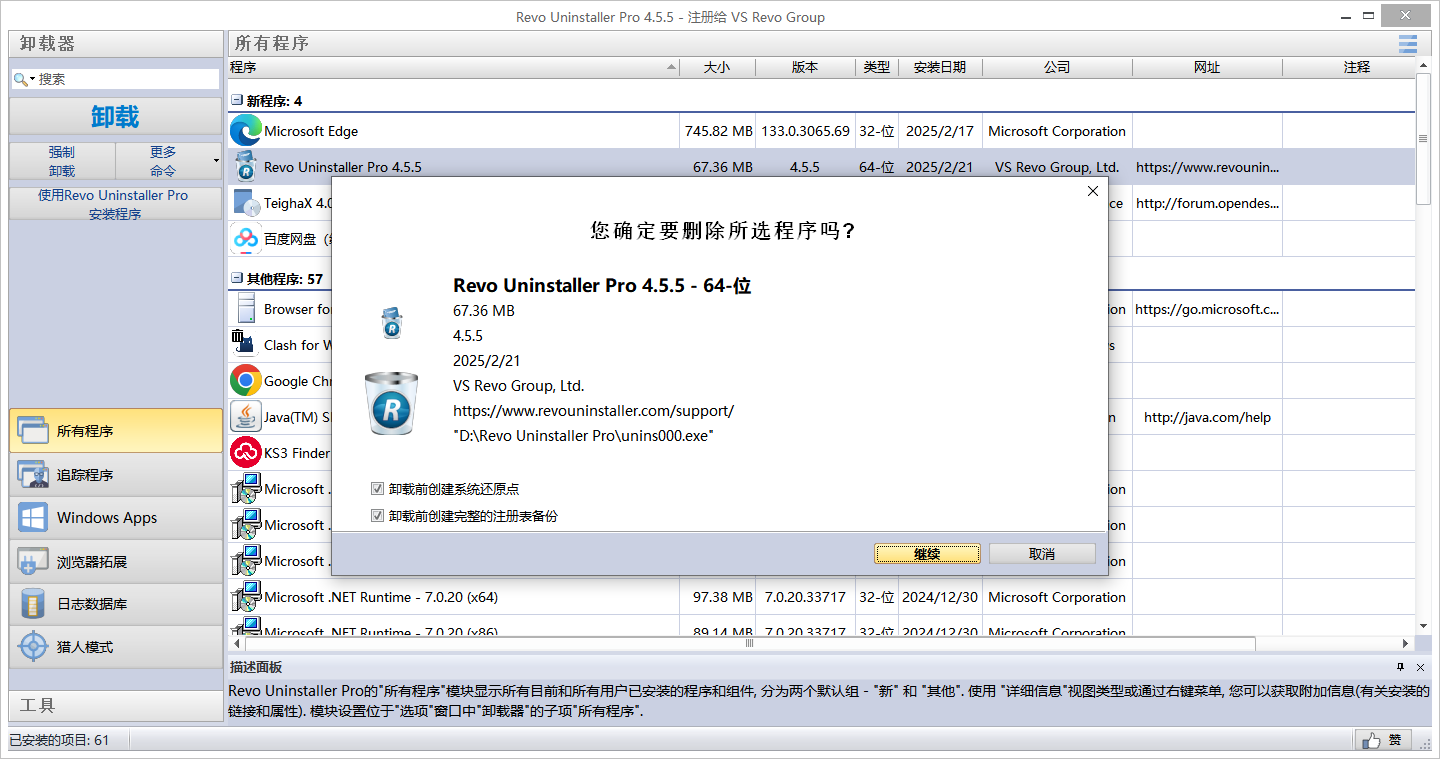
Task: Click the 程序 column sort arrow
Action: 671,68
